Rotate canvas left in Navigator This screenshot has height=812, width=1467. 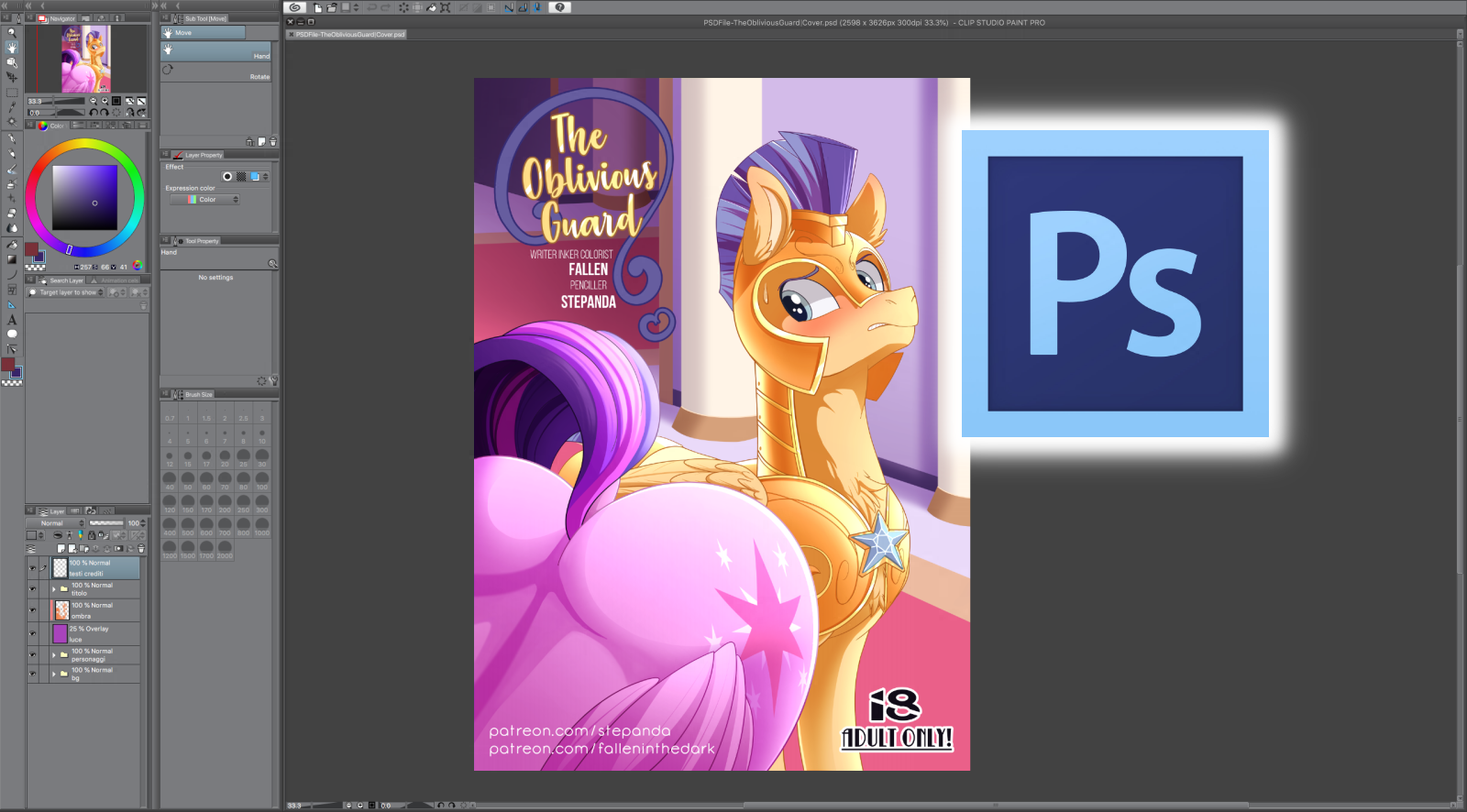click(x=94, y=113)
